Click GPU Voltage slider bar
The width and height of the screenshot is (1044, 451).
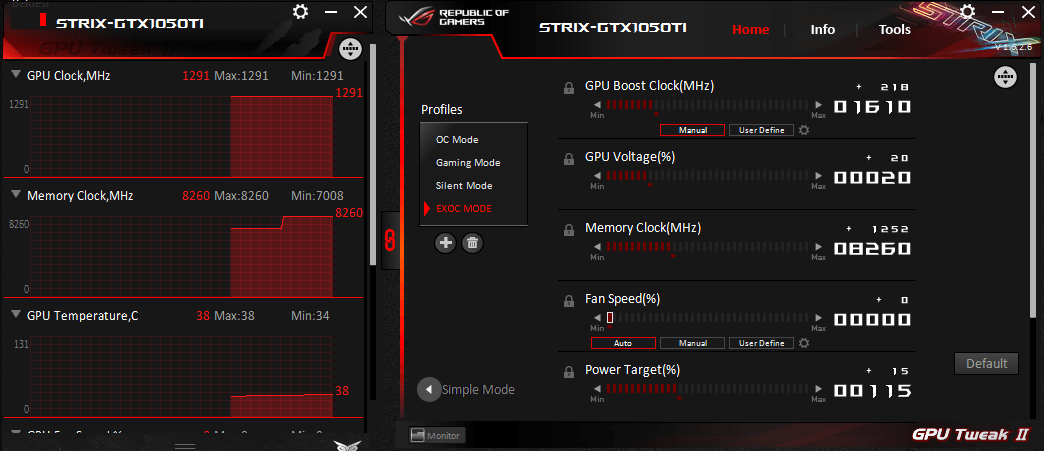(708, 176)
